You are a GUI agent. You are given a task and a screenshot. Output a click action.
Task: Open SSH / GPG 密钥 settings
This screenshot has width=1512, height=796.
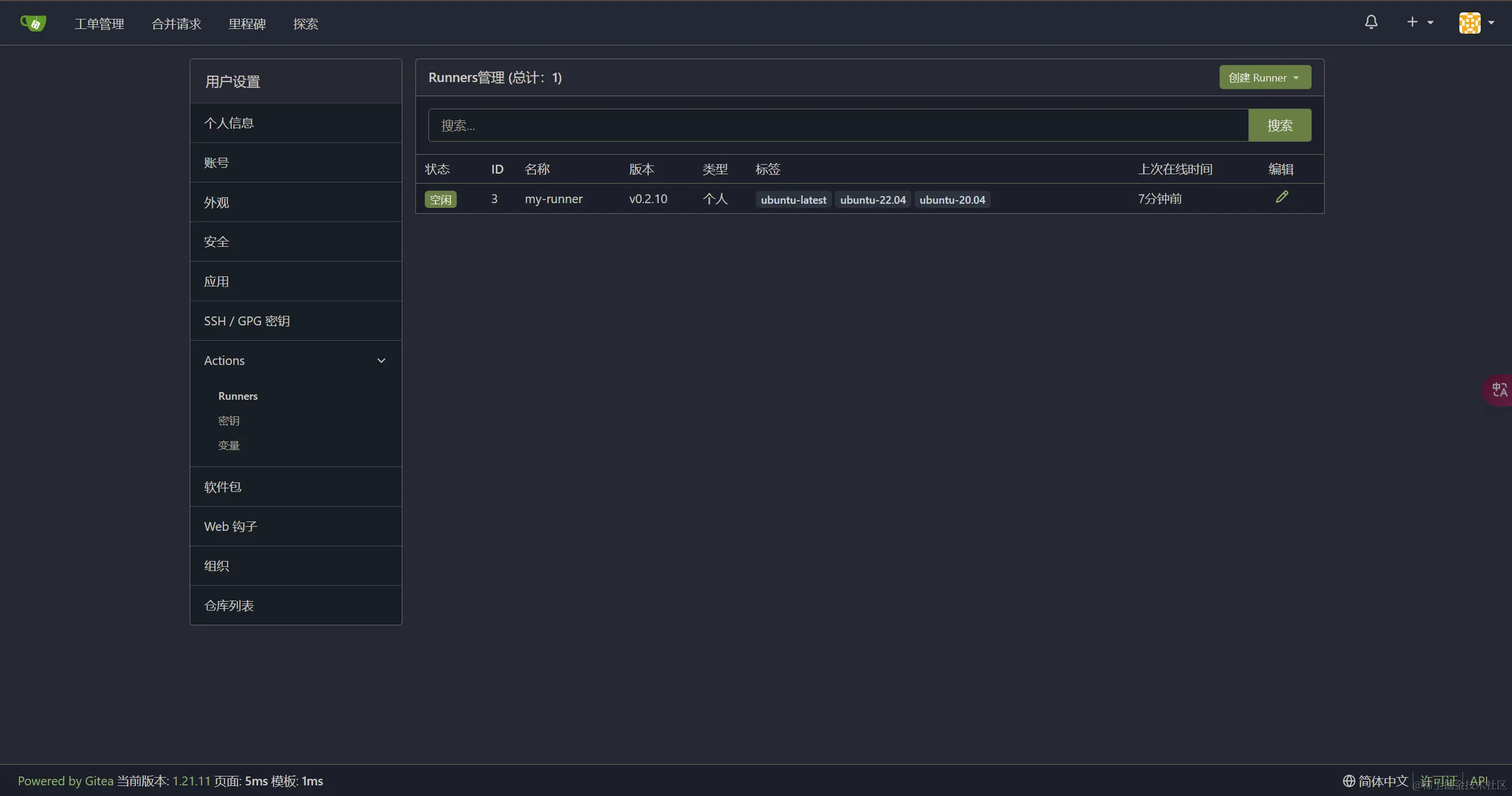tap(247, 321)
